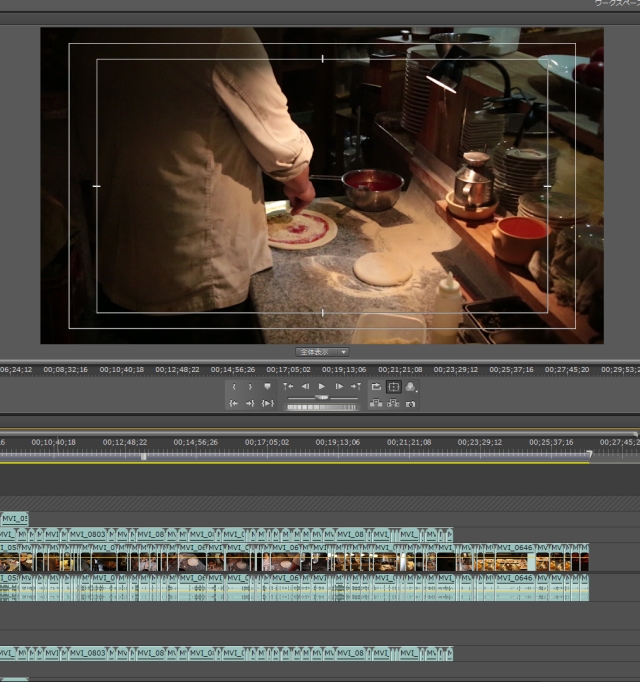Image resolution: width=640 pixels, height=682 pixels.
Task: Toggle the Safe Margins overlay button
Action: click(x=393, y=387)
